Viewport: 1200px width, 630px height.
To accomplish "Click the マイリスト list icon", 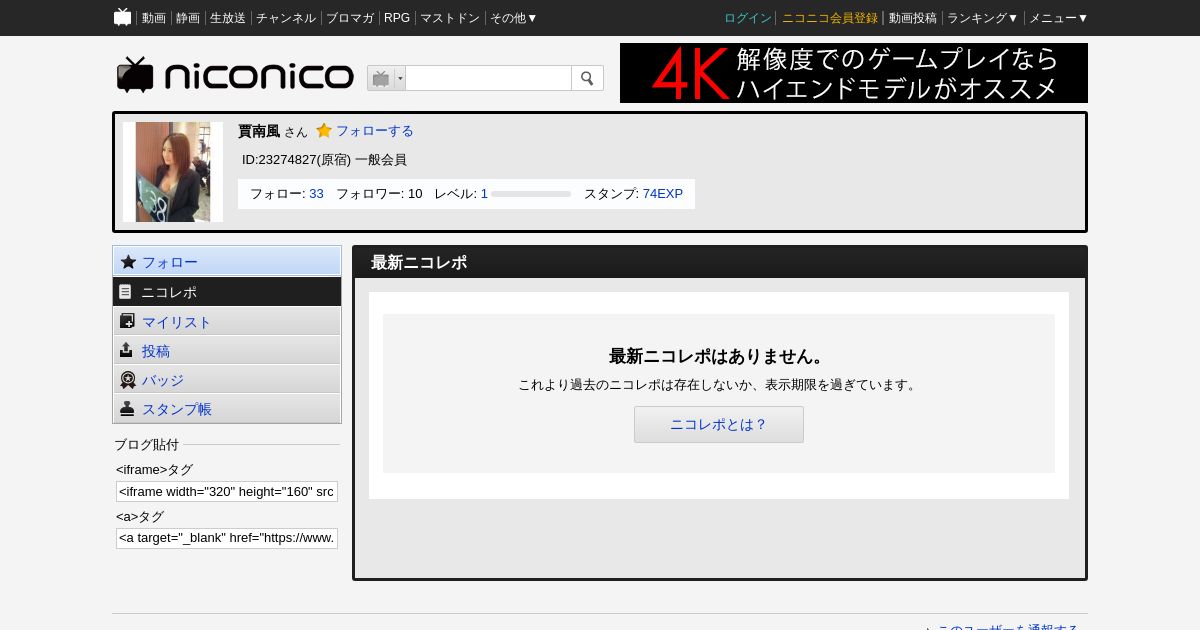I will (x=127, y=321).
